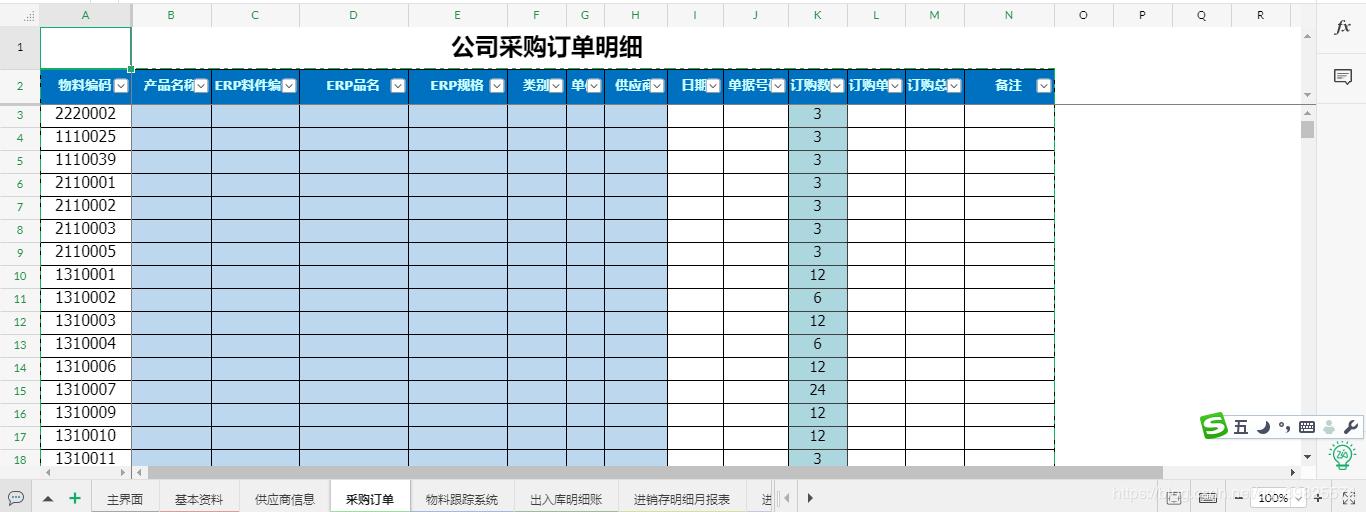Add a new sheet with the green plus
This screenshot has width=1366, height=512.
point(75,498)
